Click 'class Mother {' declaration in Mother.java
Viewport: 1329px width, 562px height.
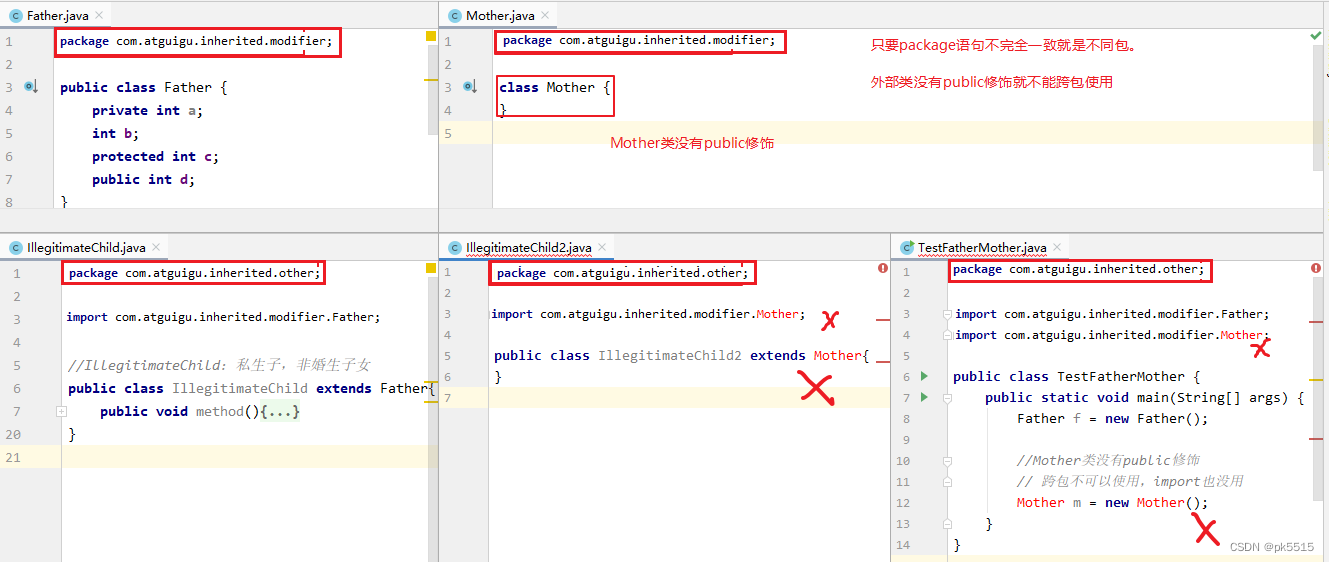click(x=554, y=87)
